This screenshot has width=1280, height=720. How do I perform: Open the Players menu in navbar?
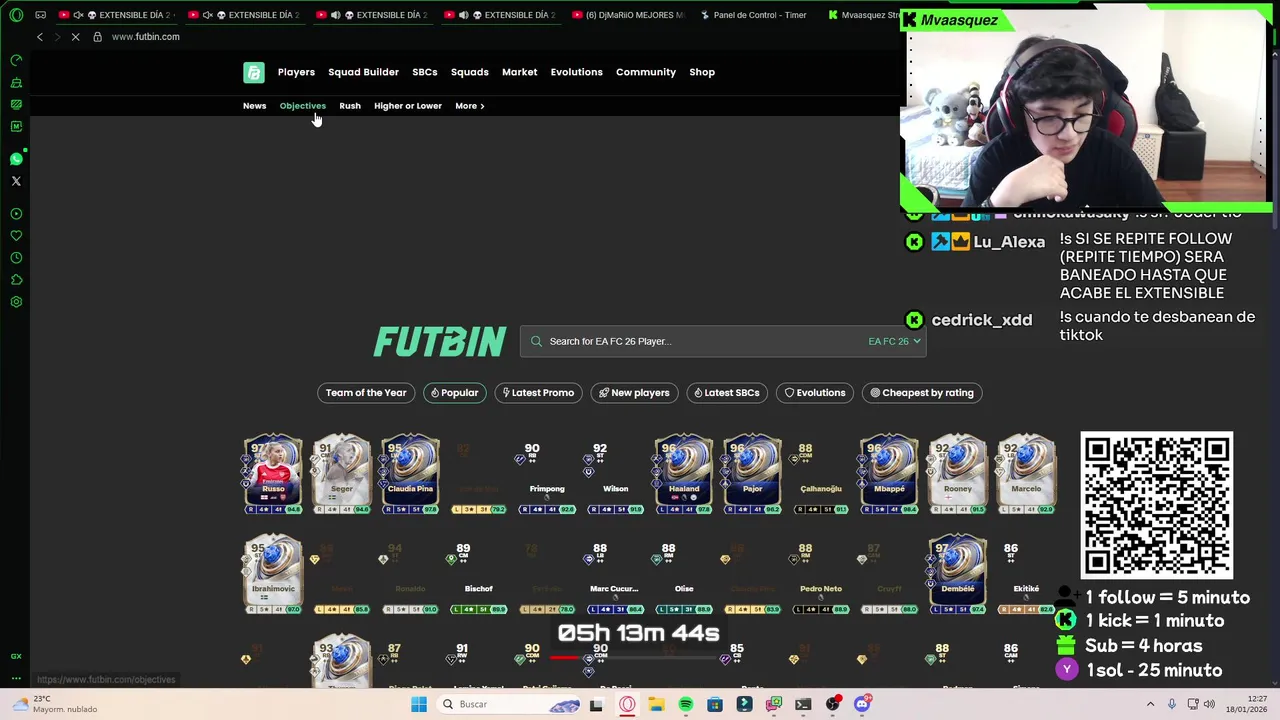296,72
